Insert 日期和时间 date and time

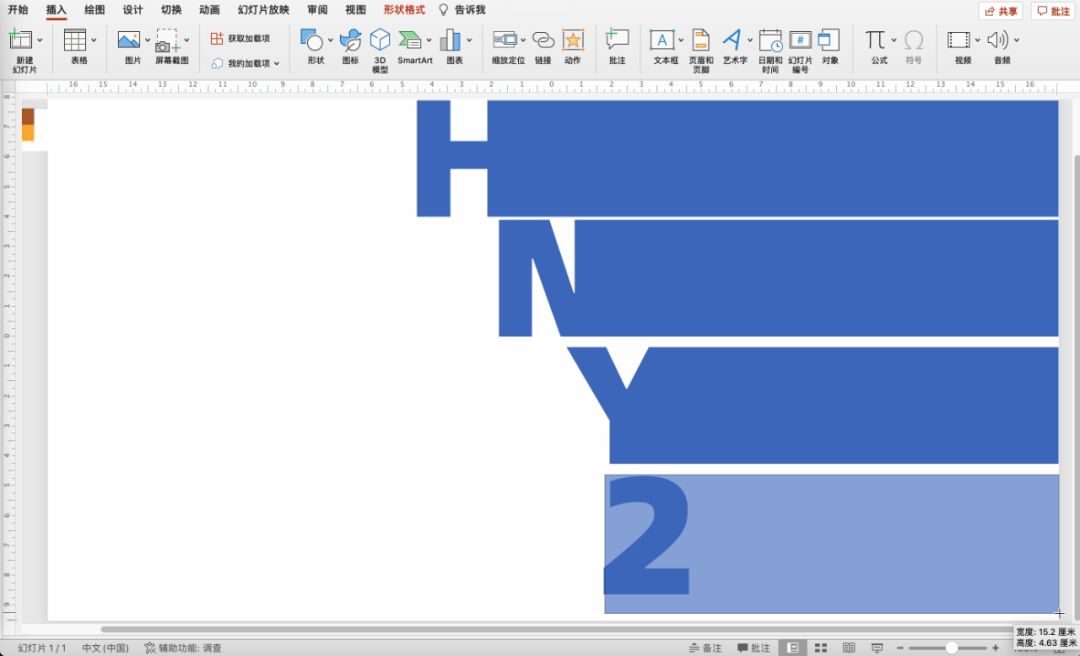click(x=770, y=40)
